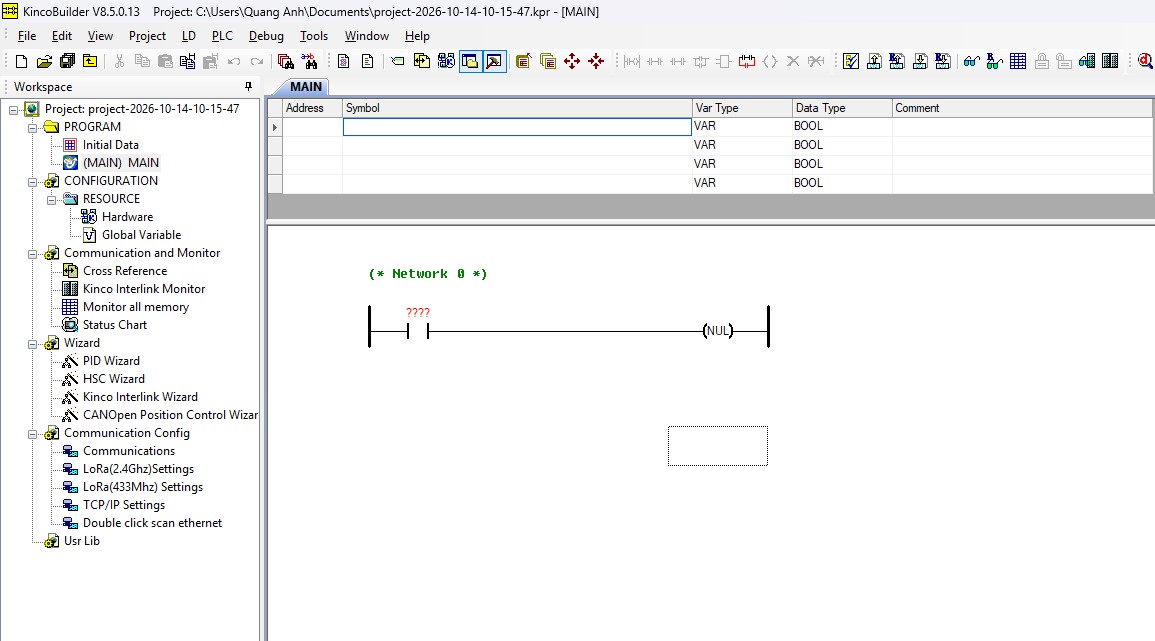Insert a coil using the parentheses icon
The height and width of the screenshot is (641, 1155).
tap(770, 61)
